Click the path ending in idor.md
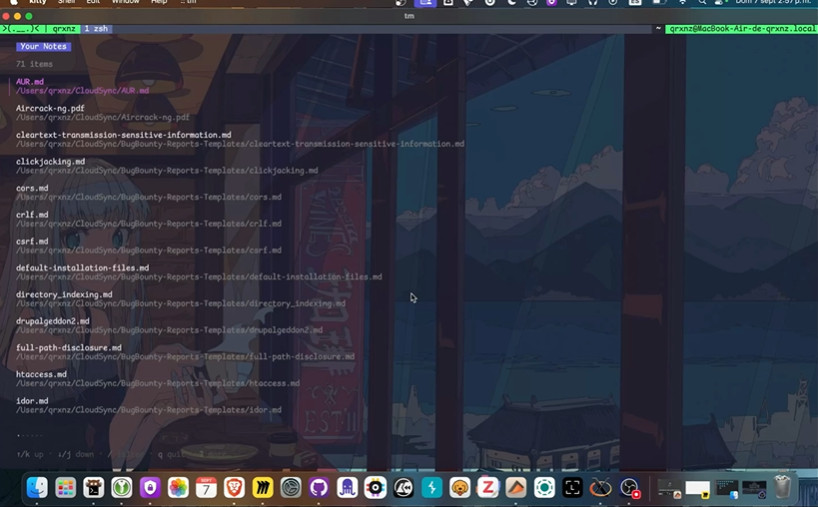 (149, 409)
